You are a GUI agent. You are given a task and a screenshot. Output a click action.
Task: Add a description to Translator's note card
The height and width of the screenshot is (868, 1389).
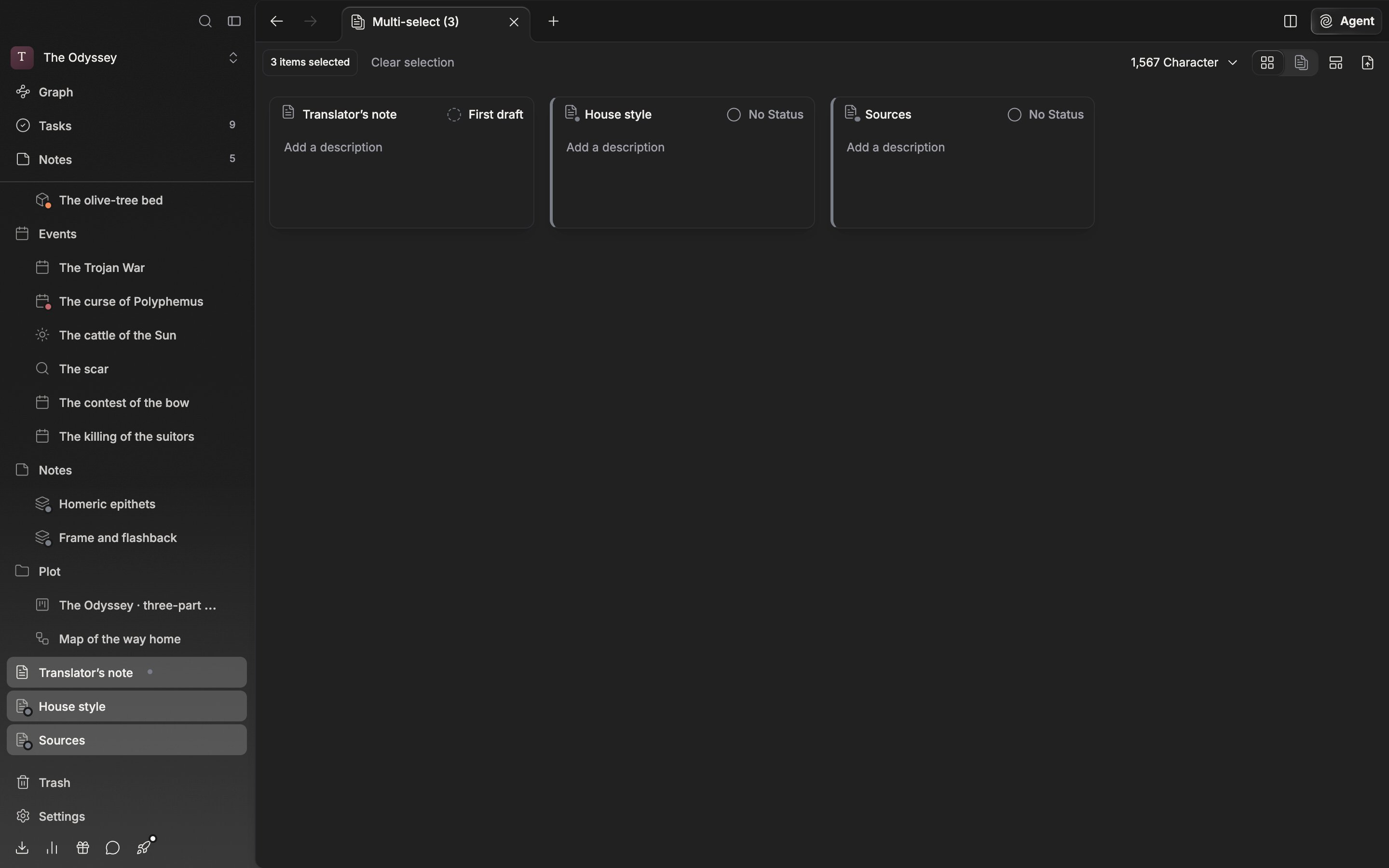[333, 148]
